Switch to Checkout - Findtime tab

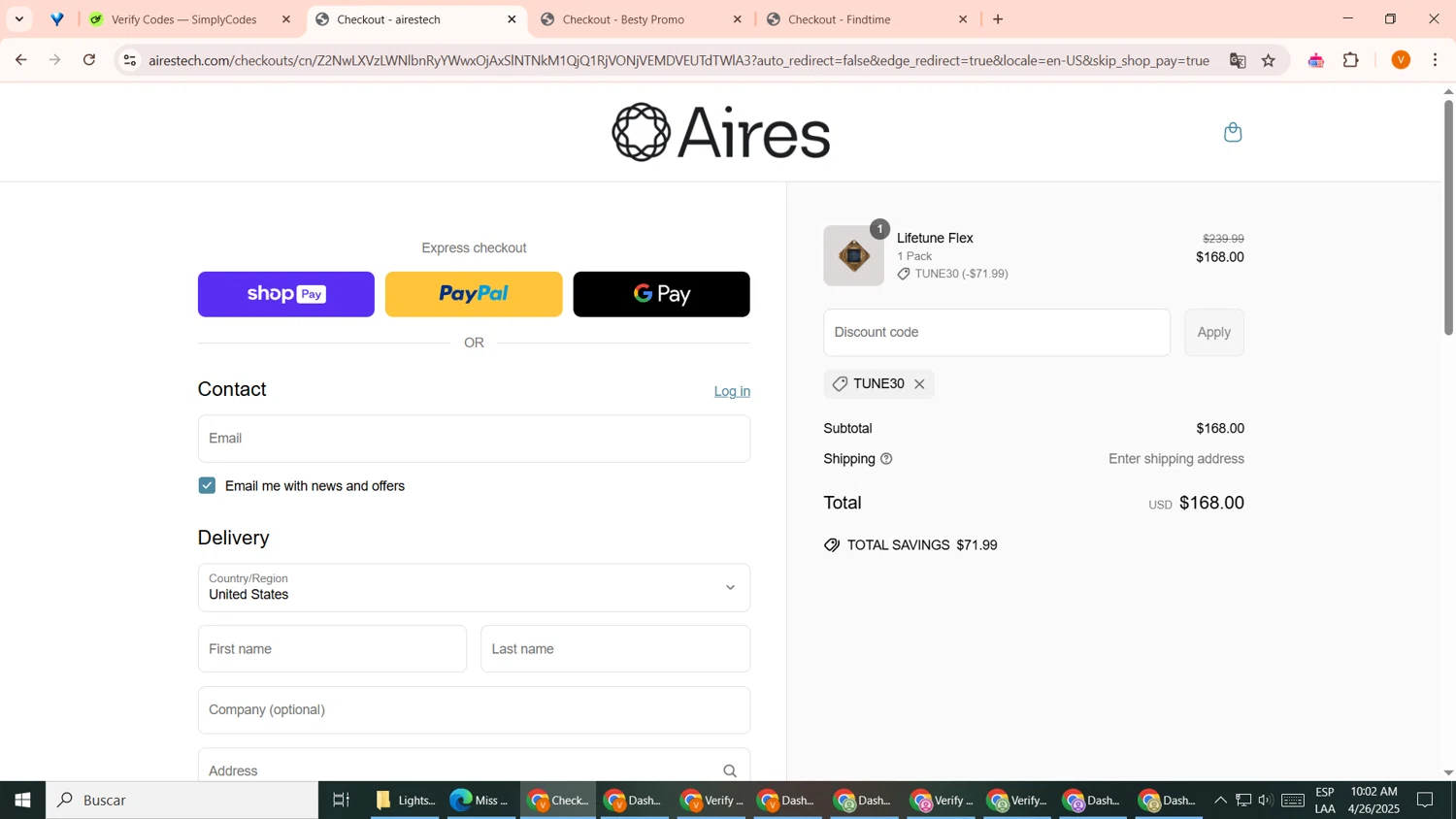tap(868, 19)
